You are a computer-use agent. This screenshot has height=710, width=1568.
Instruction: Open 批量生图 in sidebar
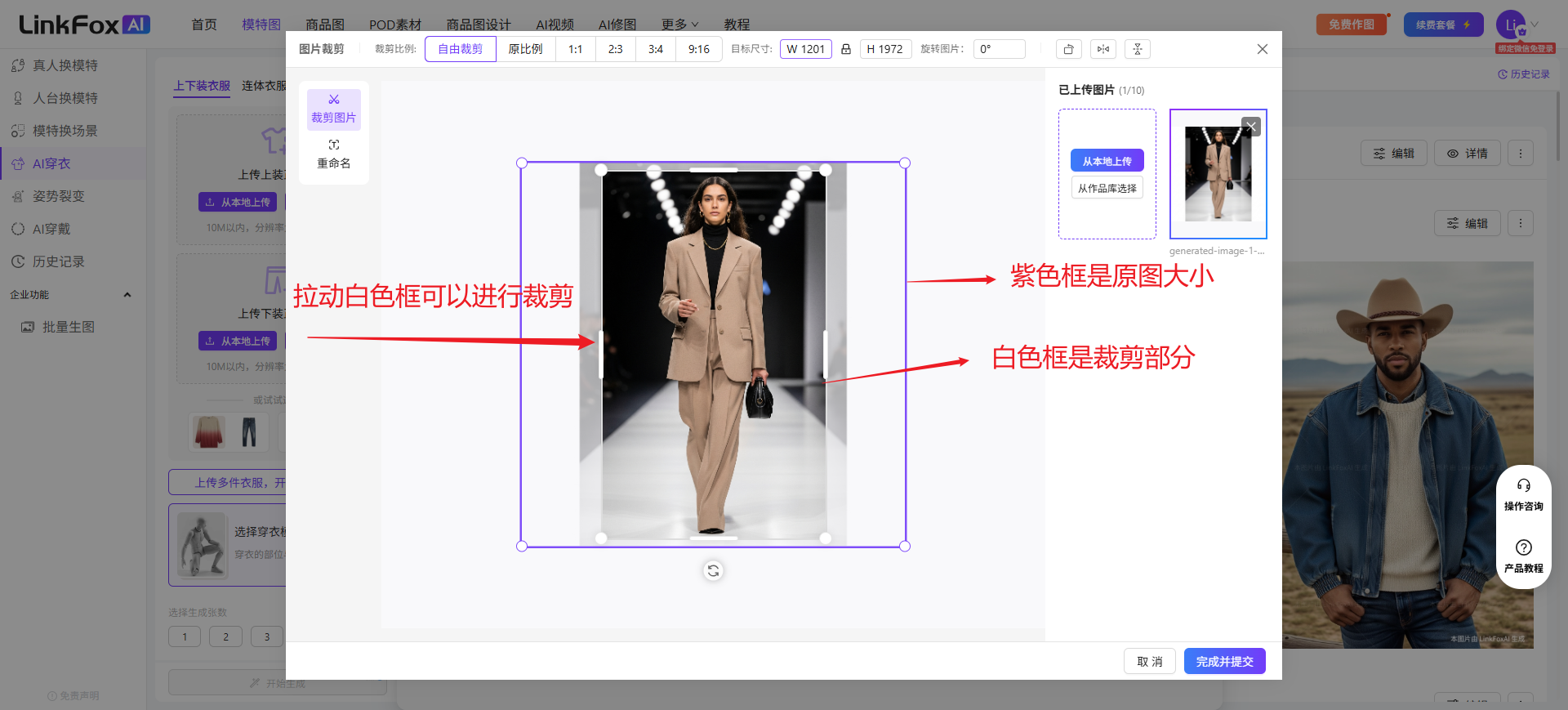[69, 327]
